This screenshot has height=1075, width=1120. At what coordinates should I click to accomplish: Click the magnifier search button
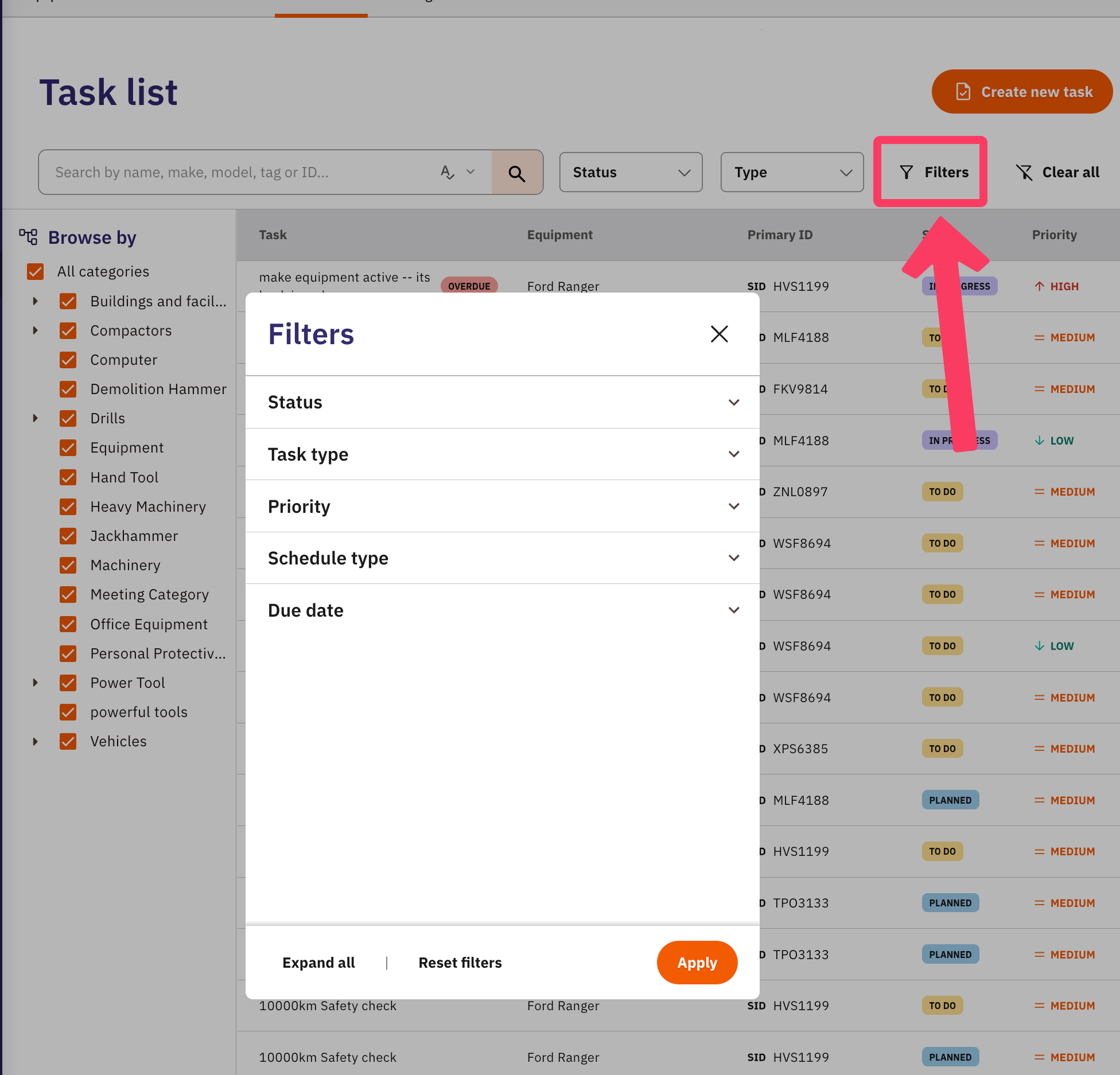[x=517, y=173]
